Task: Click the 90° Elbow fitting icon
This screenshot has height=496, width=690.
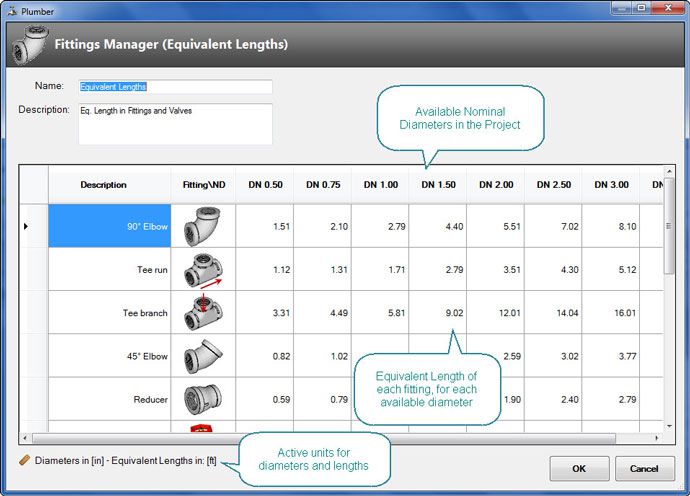Action: pos(204,227)
